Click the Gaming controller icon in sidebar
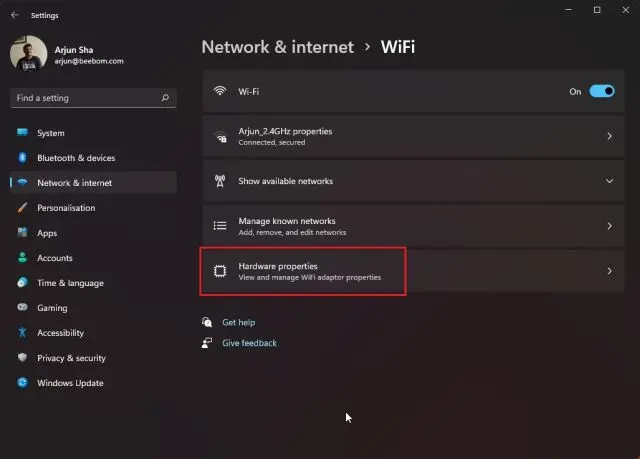640x459 pixels. (22, 308)
